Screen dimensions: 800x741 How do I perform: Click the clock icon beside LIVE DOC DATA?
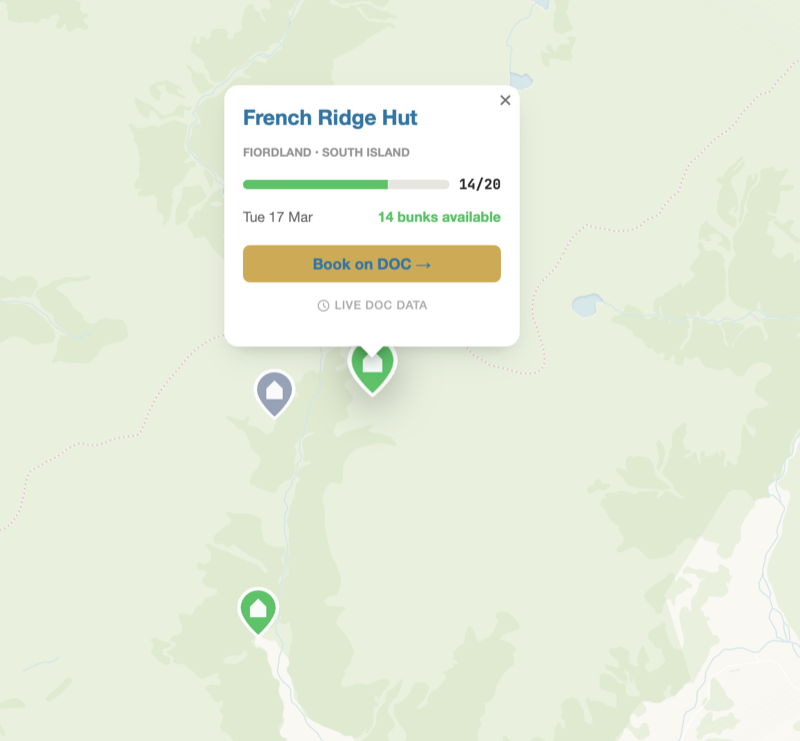(323, 306)
